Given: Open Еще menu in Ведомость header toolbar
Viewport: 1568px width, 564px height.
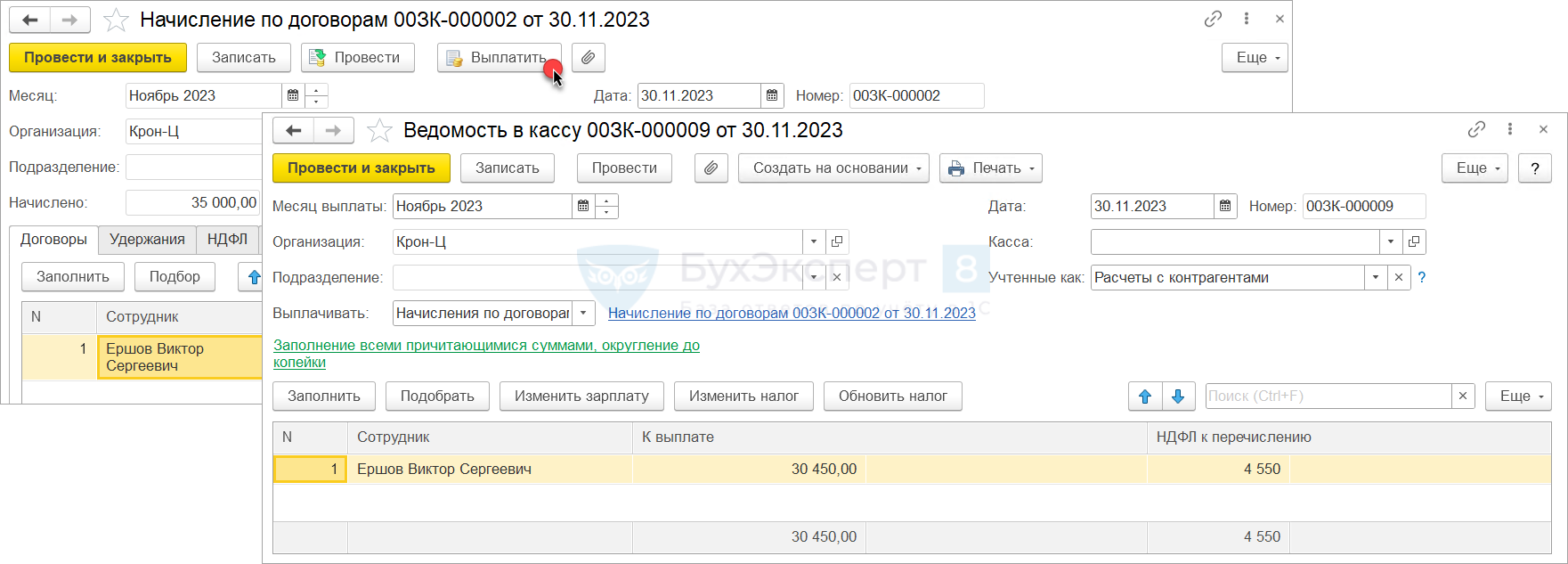Looking at the screenshot, I should 1475,168.
